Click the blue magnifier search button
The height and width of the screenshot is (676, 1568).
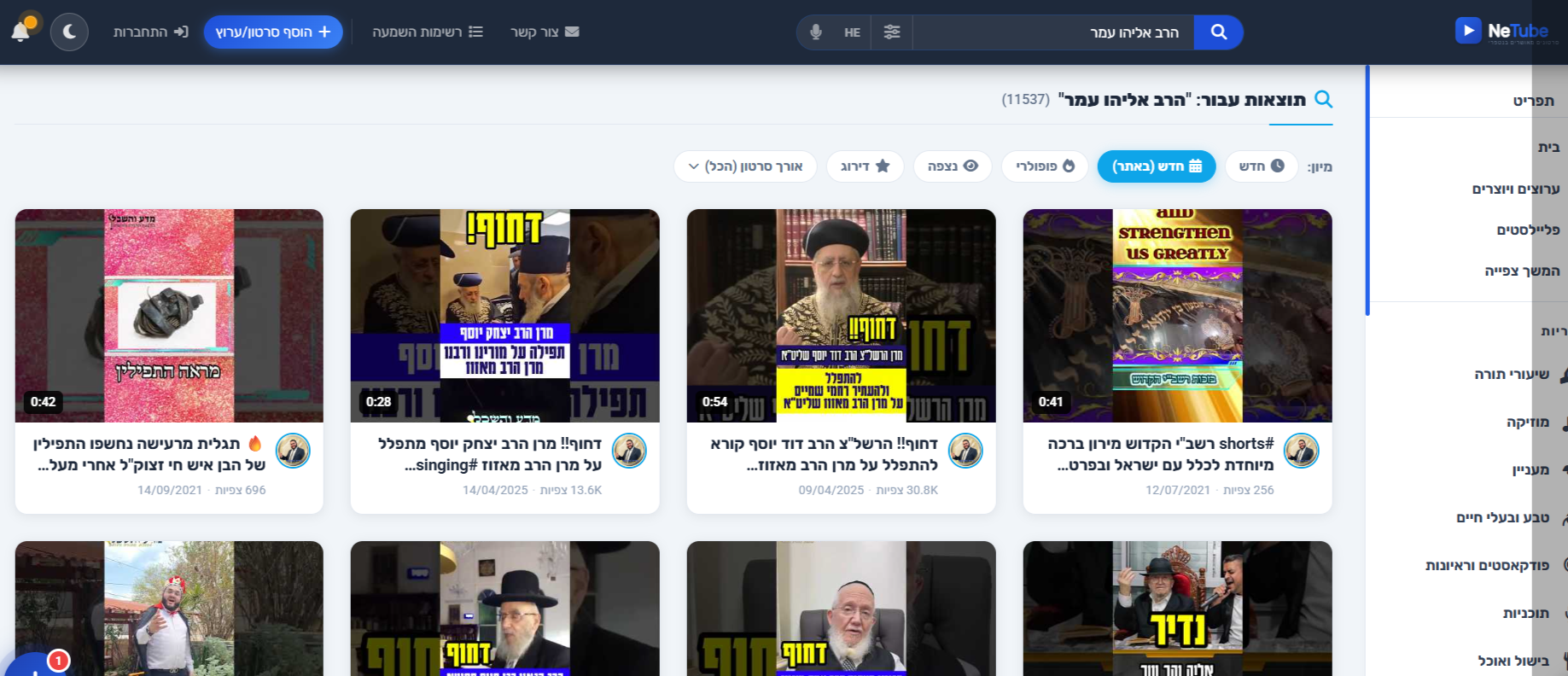(1219, 32)
